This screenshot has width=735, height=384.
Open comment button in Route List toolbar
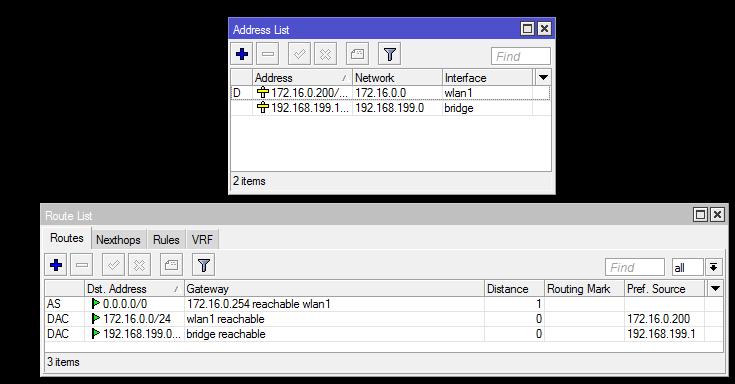[171, 265]
